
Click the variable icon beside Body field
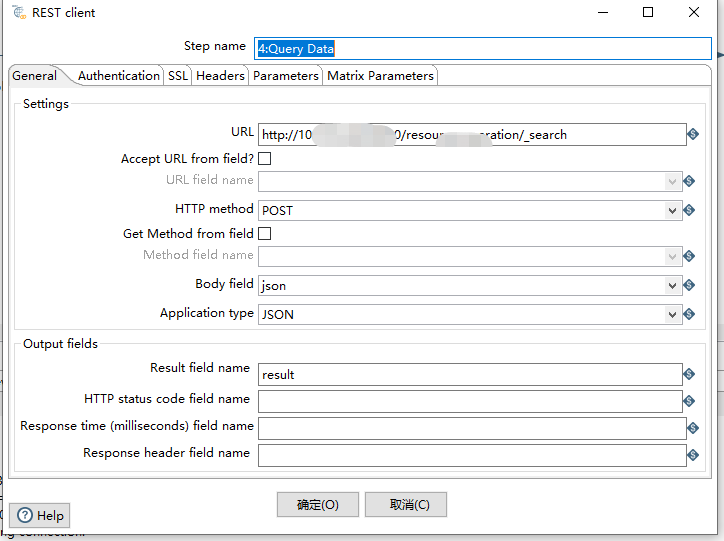689,285
